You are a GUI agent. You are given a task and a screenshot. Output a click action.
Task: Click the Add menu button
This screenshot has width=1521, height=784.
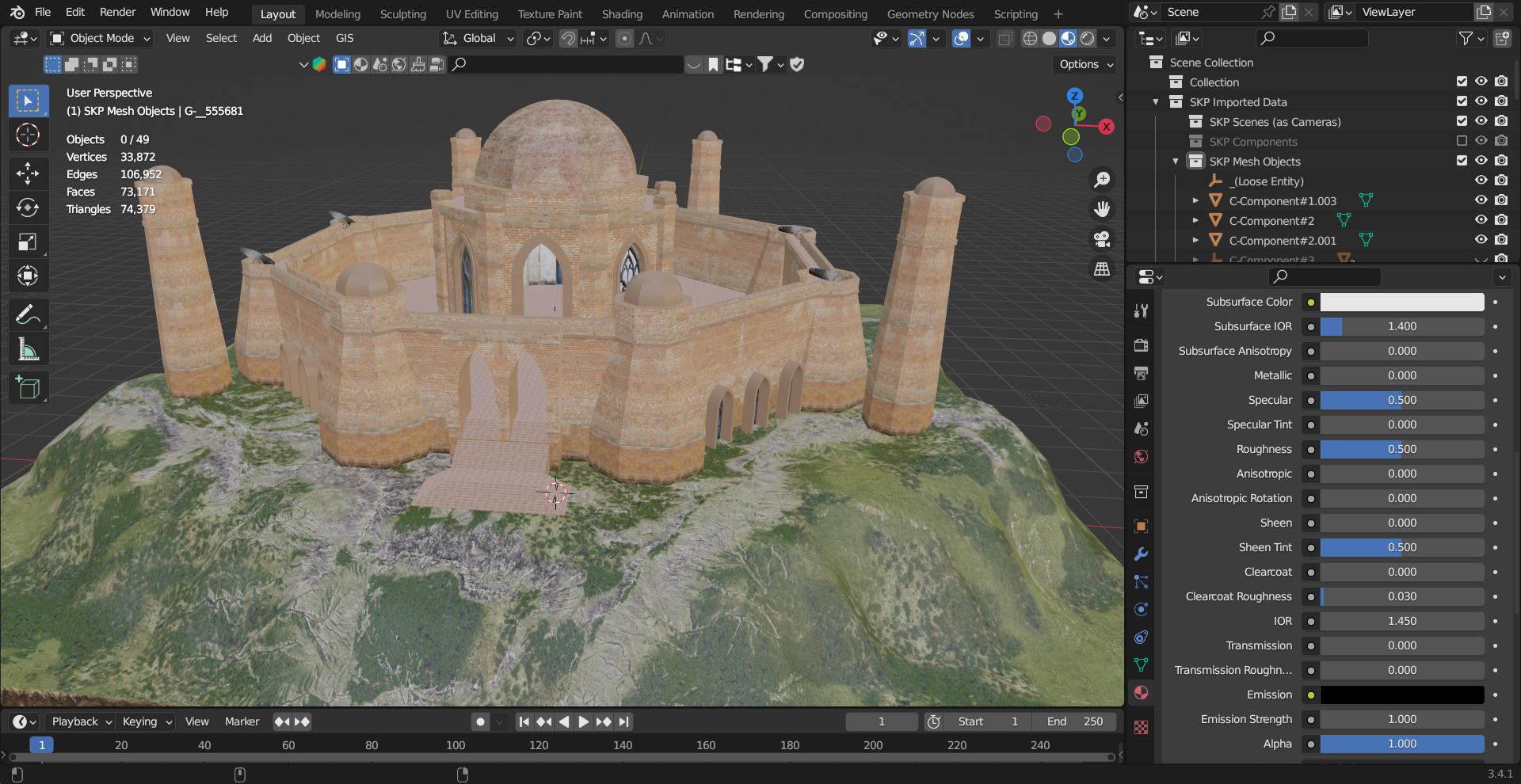click(262, 38)
